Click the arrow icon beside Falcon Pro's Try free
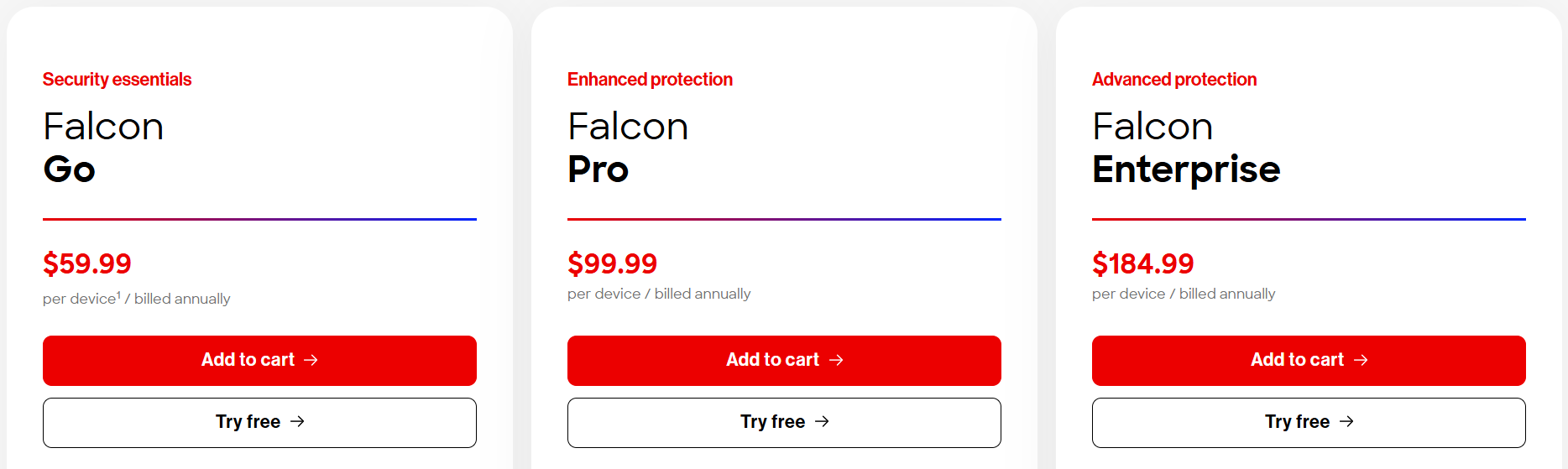This screenshot has height=469, width=1568. point(822,421)
